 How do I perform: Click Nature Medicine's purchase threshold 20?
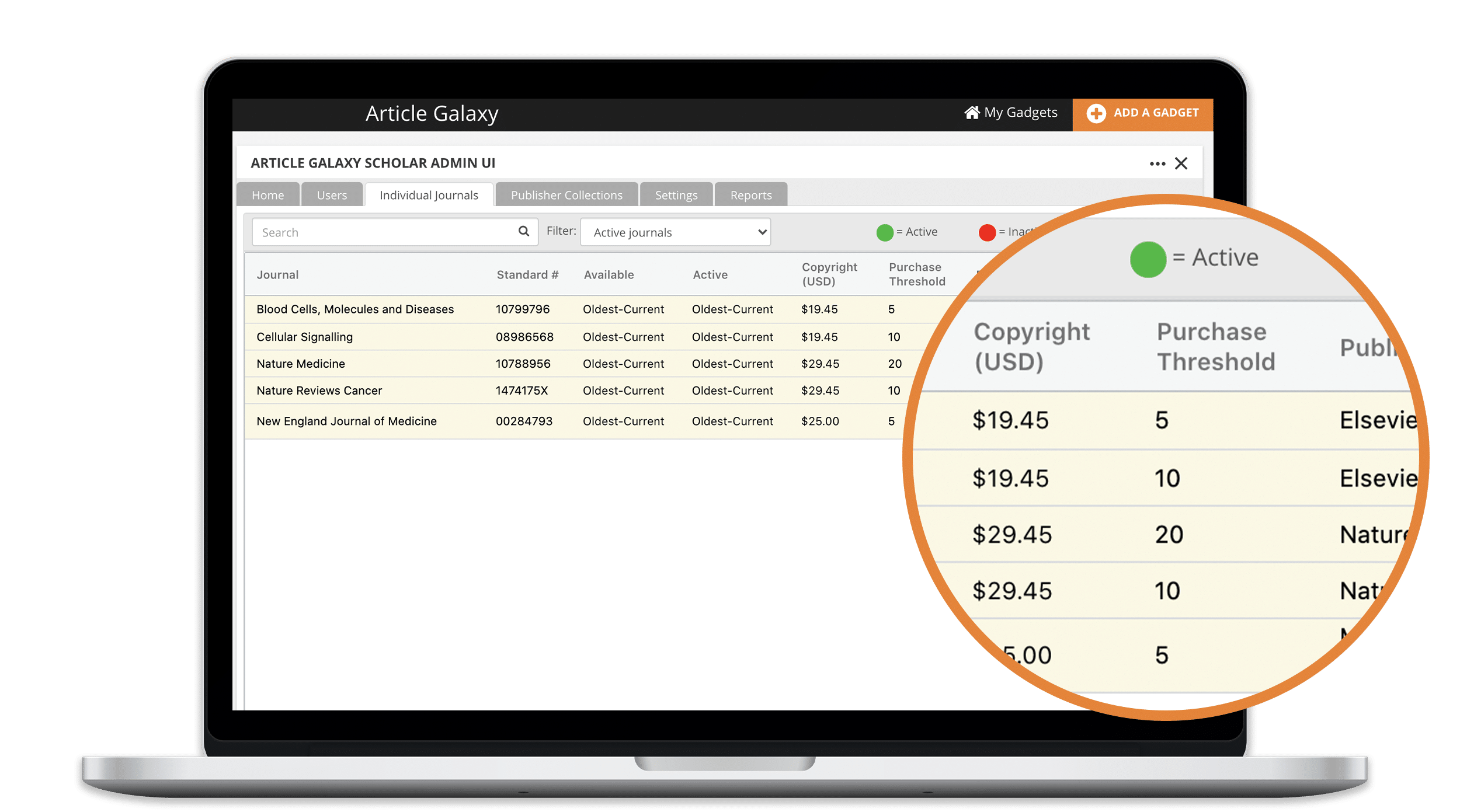coord(895,364)
